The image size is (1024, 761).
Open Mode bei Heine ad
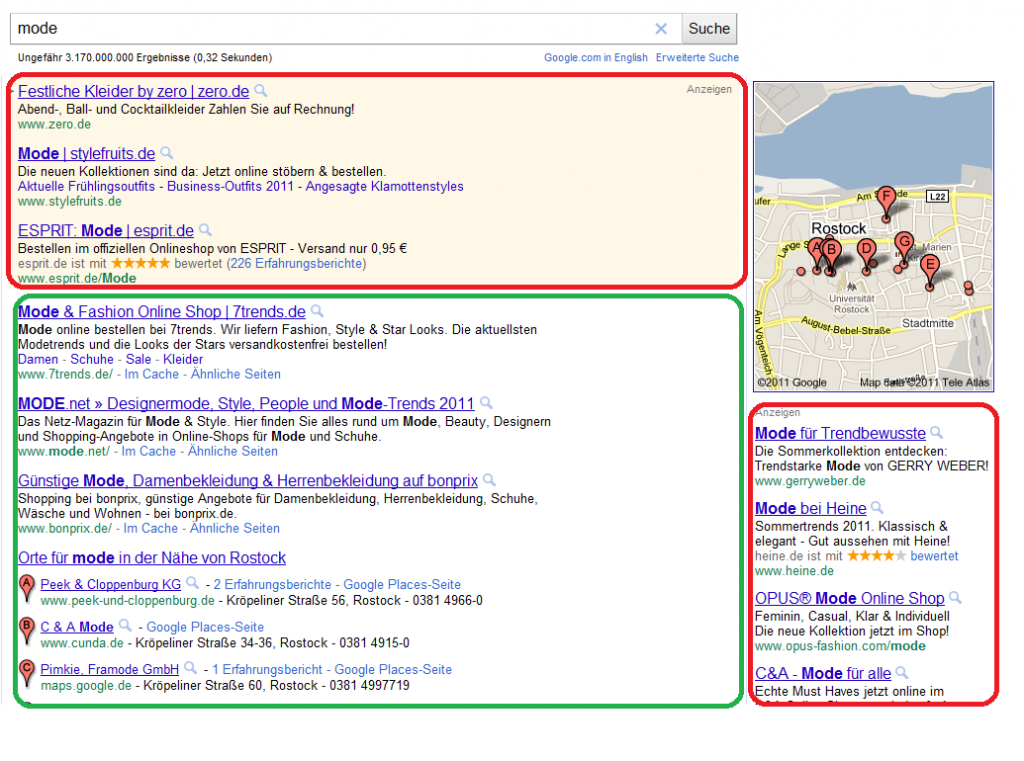(x=810, y=508)
